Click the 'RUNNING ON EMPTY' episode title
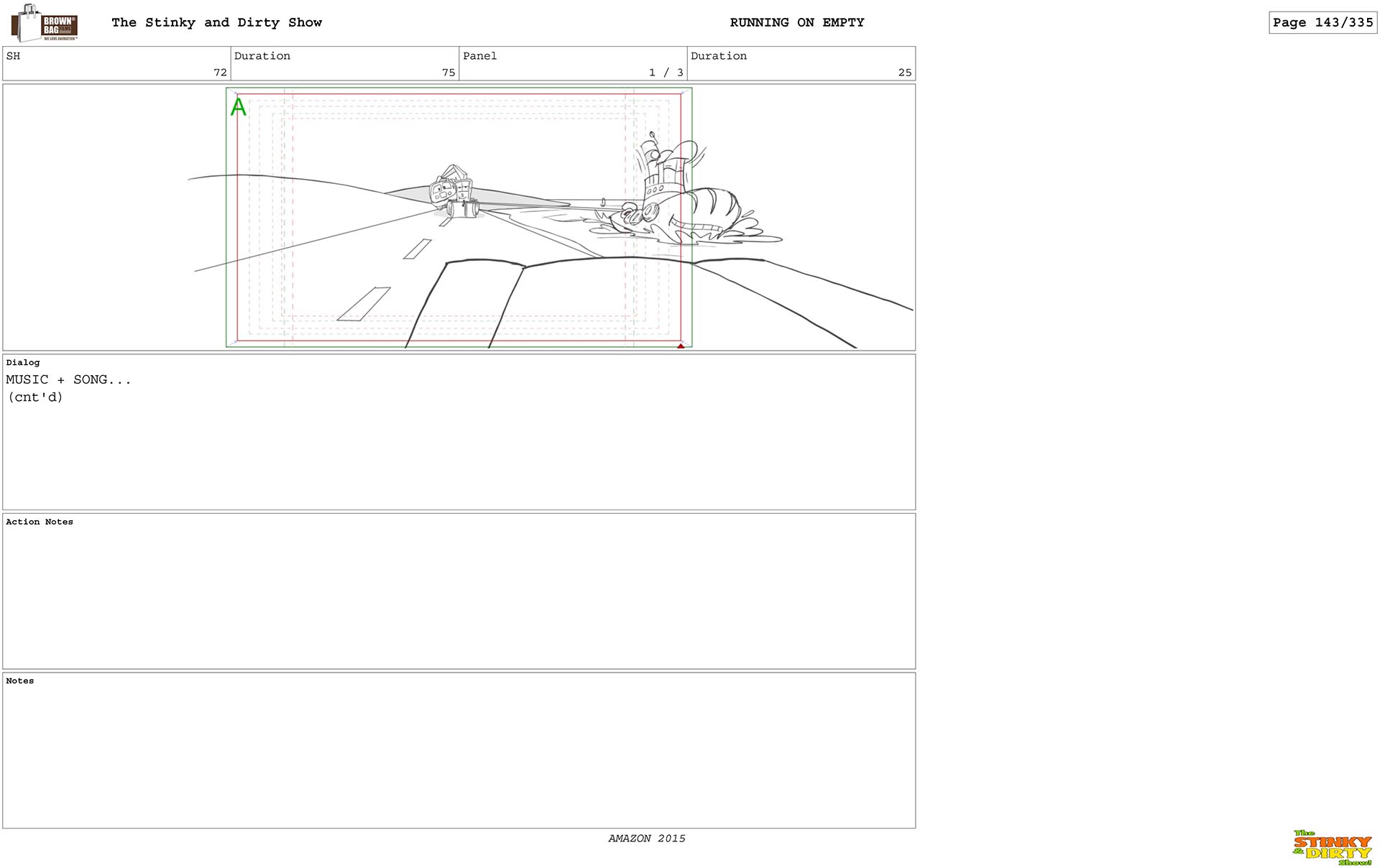Image resolution: width=1380 pixels, height=868 pixels. 797,22
